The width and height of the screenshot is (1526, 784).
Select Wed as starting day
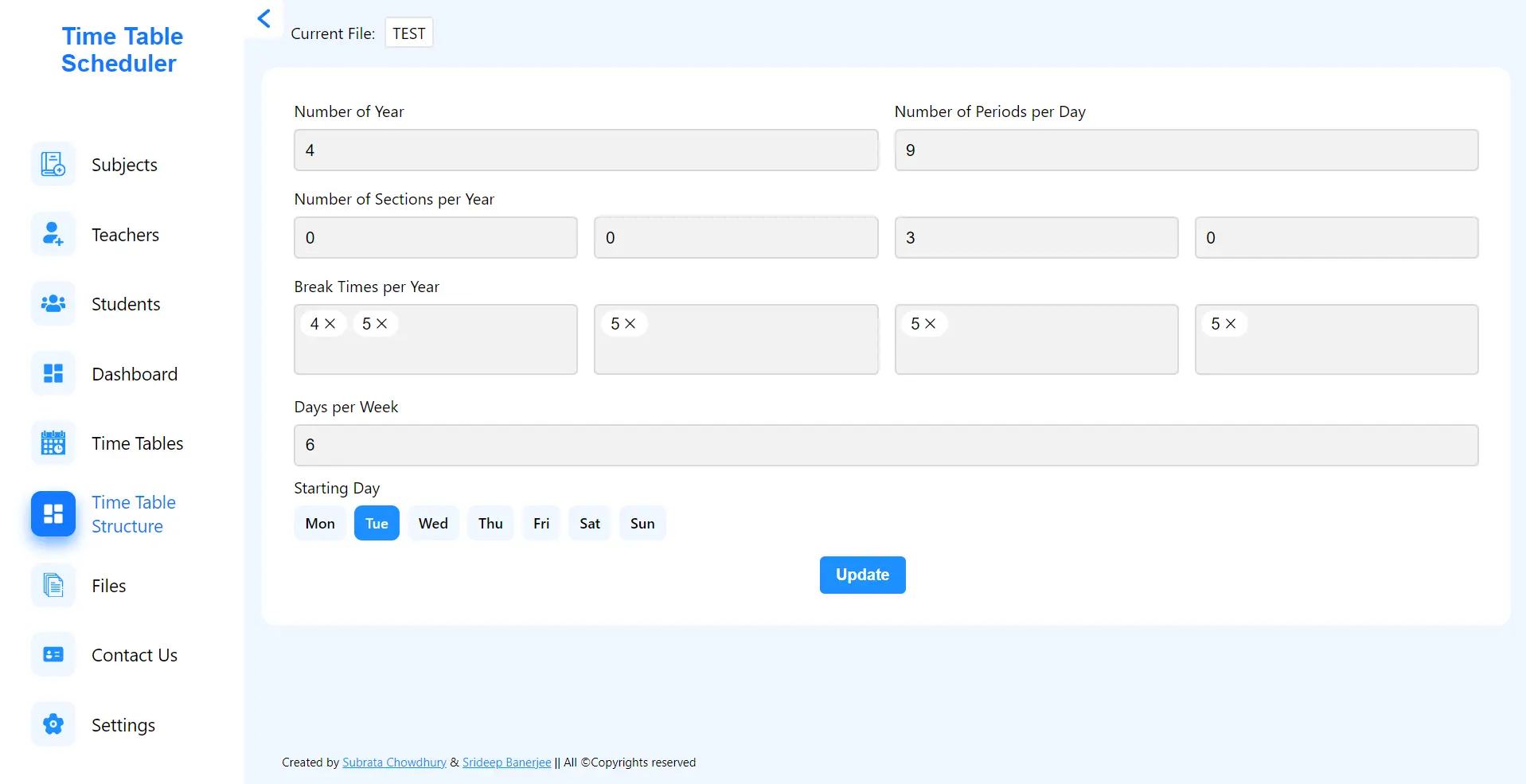433,523
